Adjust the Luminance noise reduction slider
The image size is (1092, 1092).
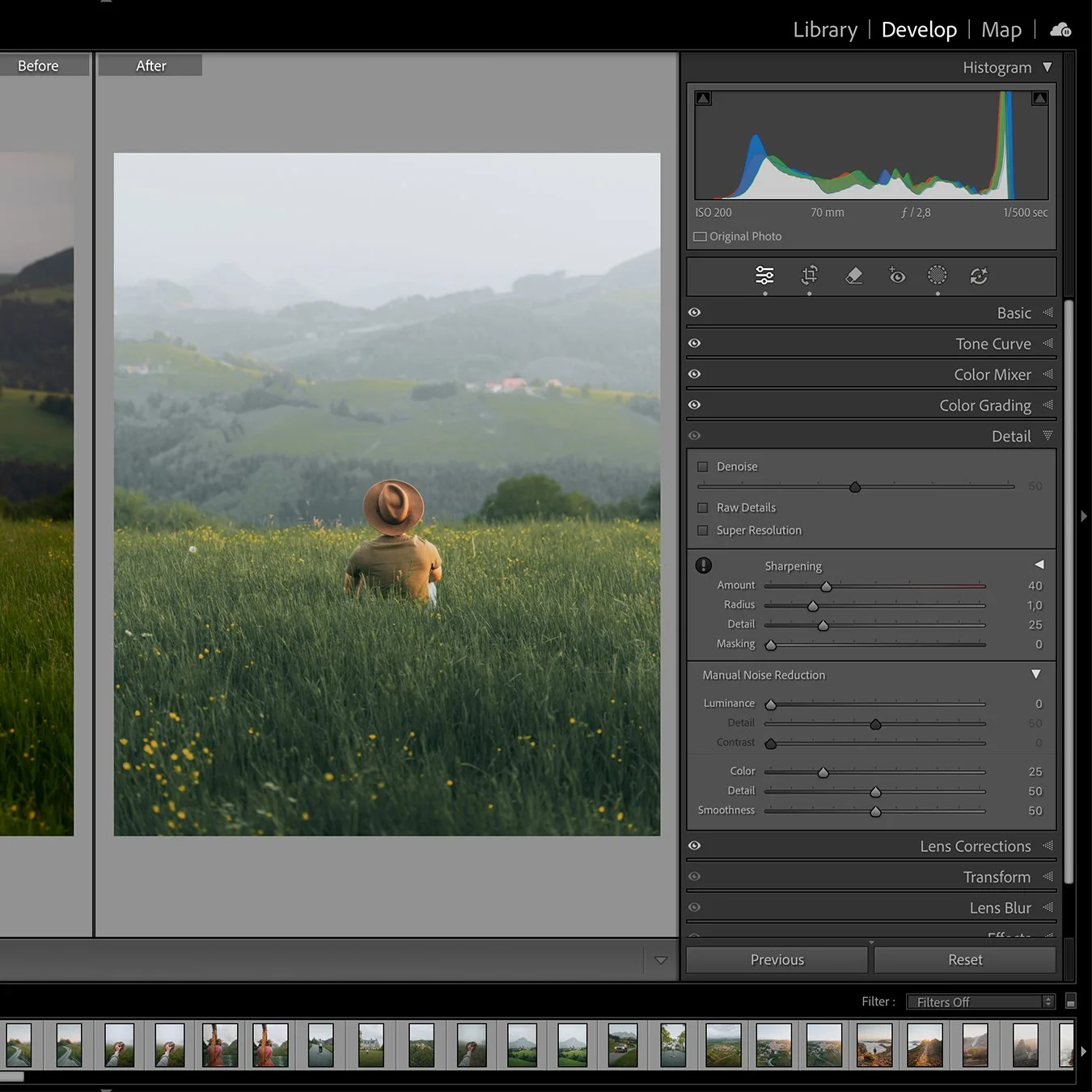point(771,704)
